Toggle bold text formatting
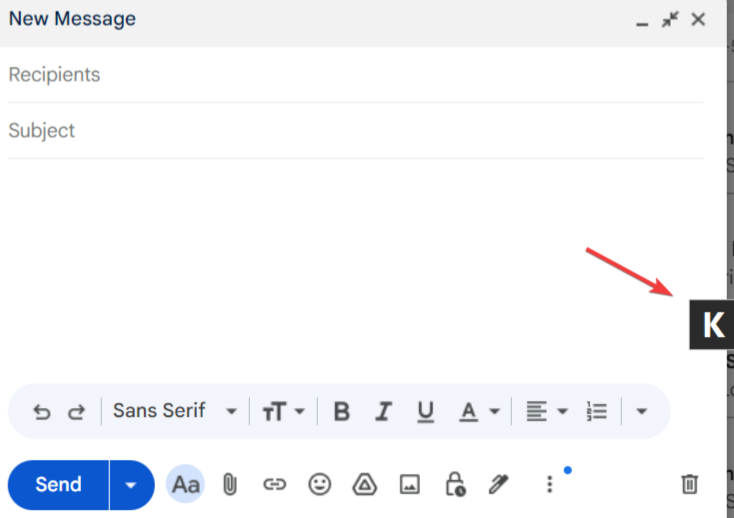Screen dimensions: 734x518 341,411
